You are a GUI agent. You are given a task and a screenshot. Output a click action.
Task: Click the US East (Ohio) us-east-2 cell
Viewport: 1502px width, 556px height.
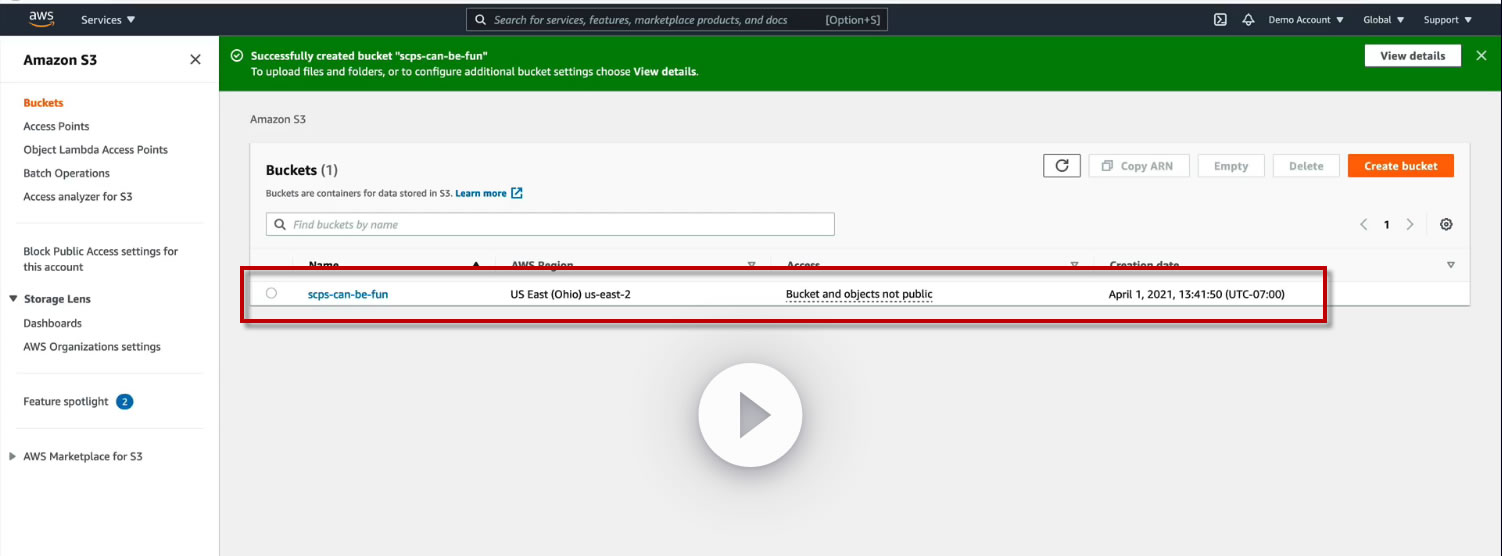(x=570, y=294)
